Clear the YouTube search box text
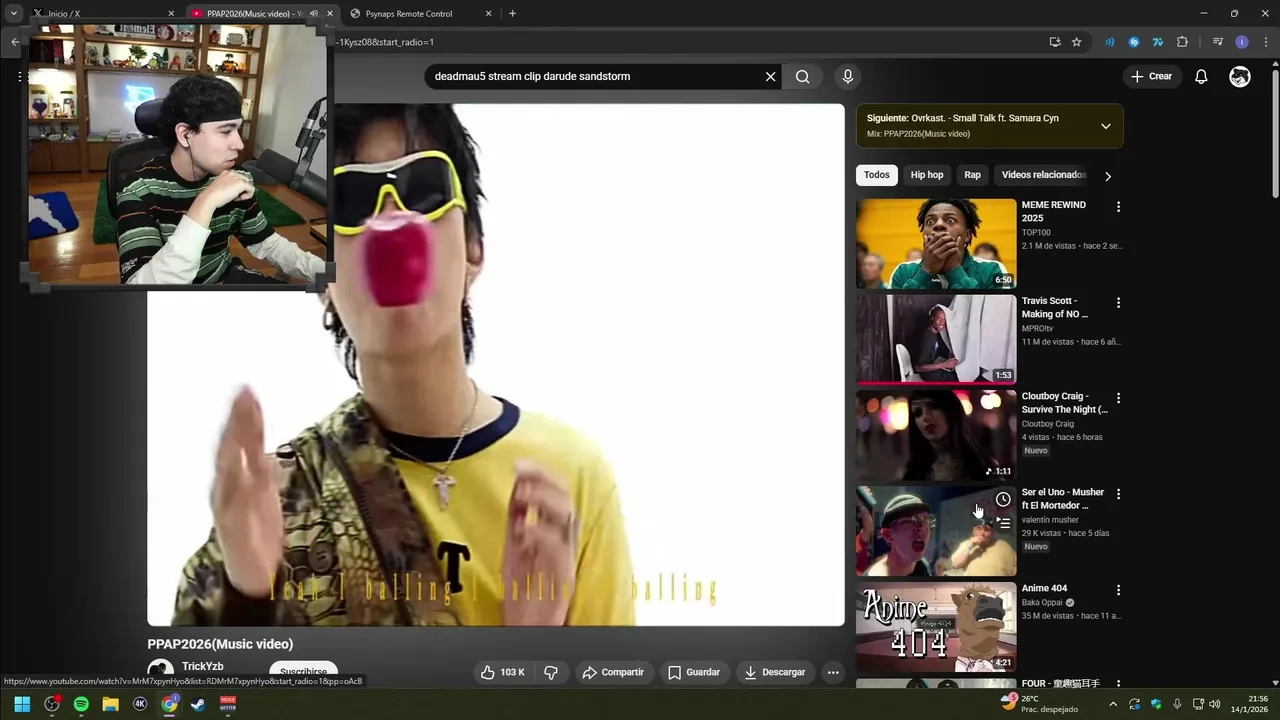The width and height of the screenshot is (1280, 720). coord(770,76)
